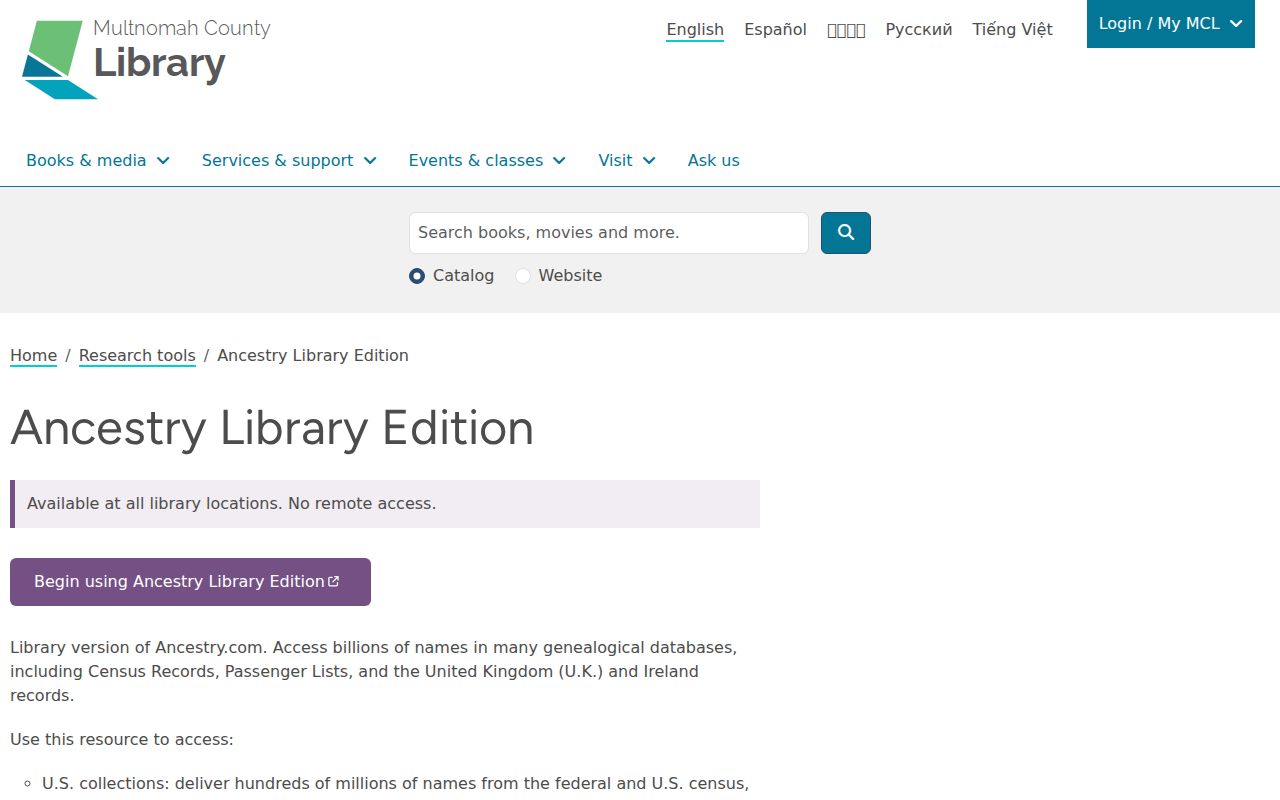The image size is (1280, 800).
Task: Switch language to Русский
Action: pos(919,30)
